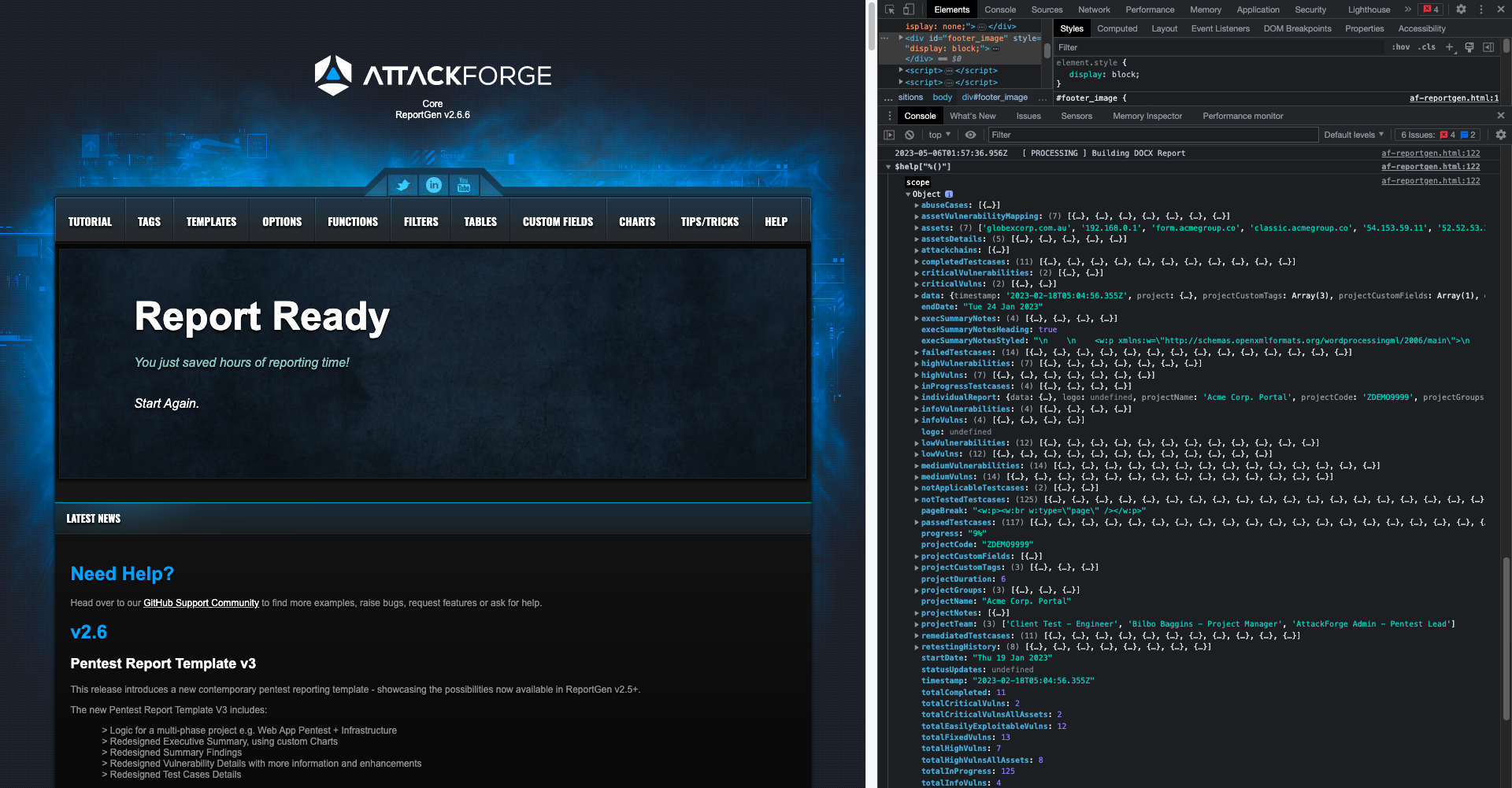This screenshot has width=1512, height=788.
Task: Select the inspect element cursor tool
Action: pyautogui.click(x=891, y=9)
